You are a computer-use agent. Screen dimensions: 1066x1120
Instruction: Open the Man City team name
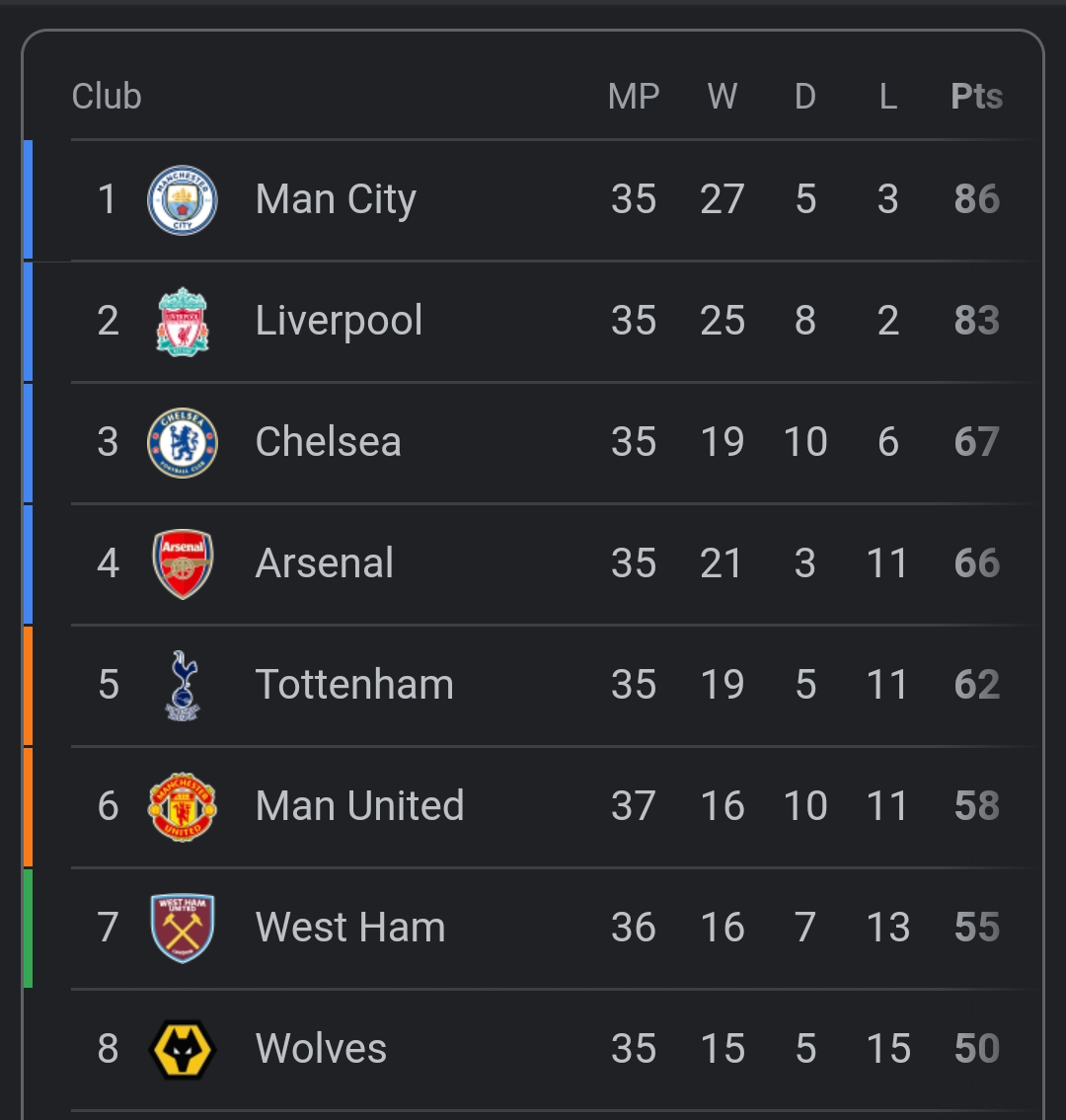pyautogui.click(x=336, y=199)
